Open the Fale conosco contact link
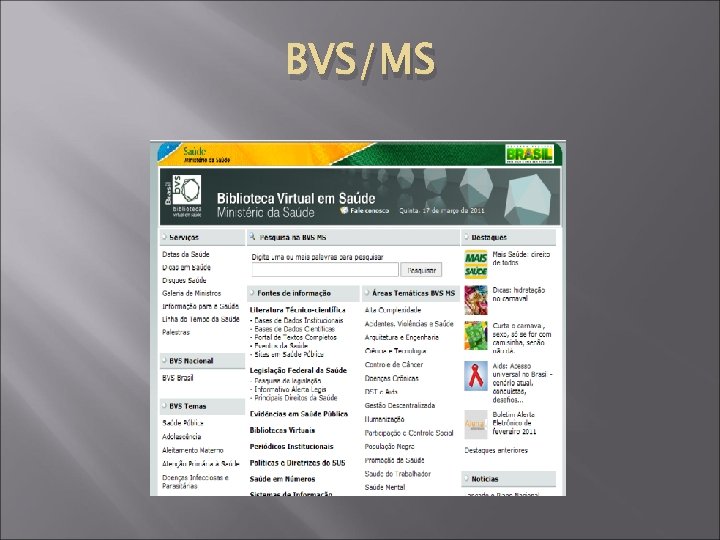 [x=365, y=210]
